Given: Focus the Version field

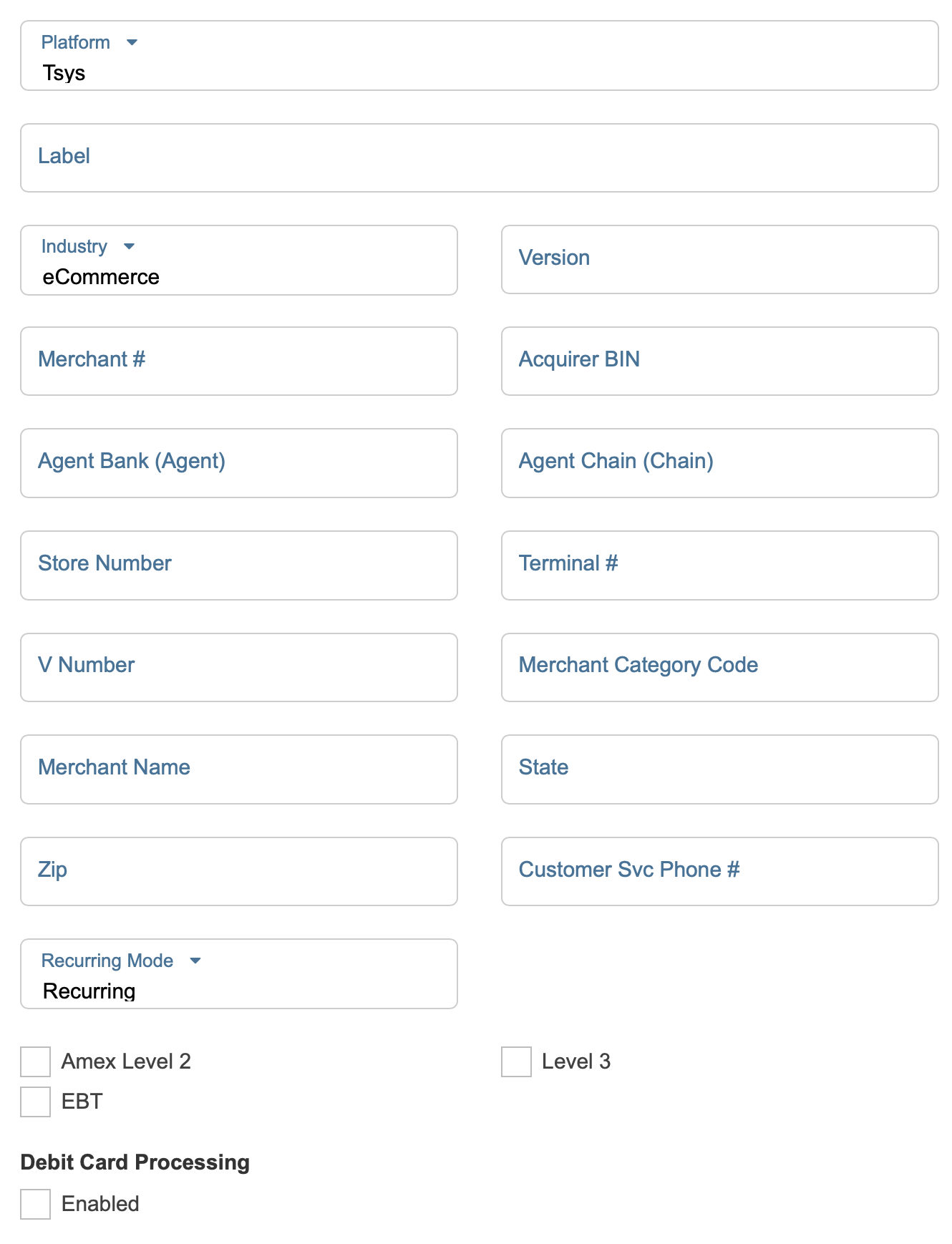Looking at the screenshot, I should click(719, 260).
